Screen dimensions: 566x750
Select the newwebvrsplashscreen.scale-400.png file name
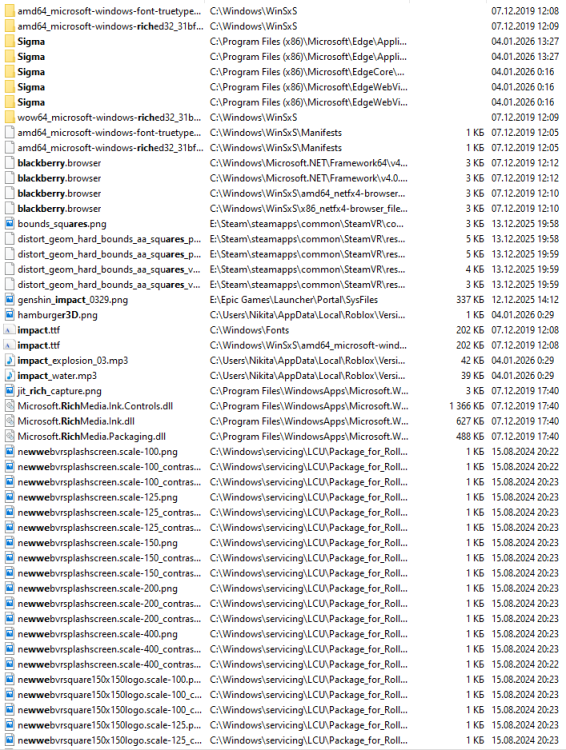point(98,634)
